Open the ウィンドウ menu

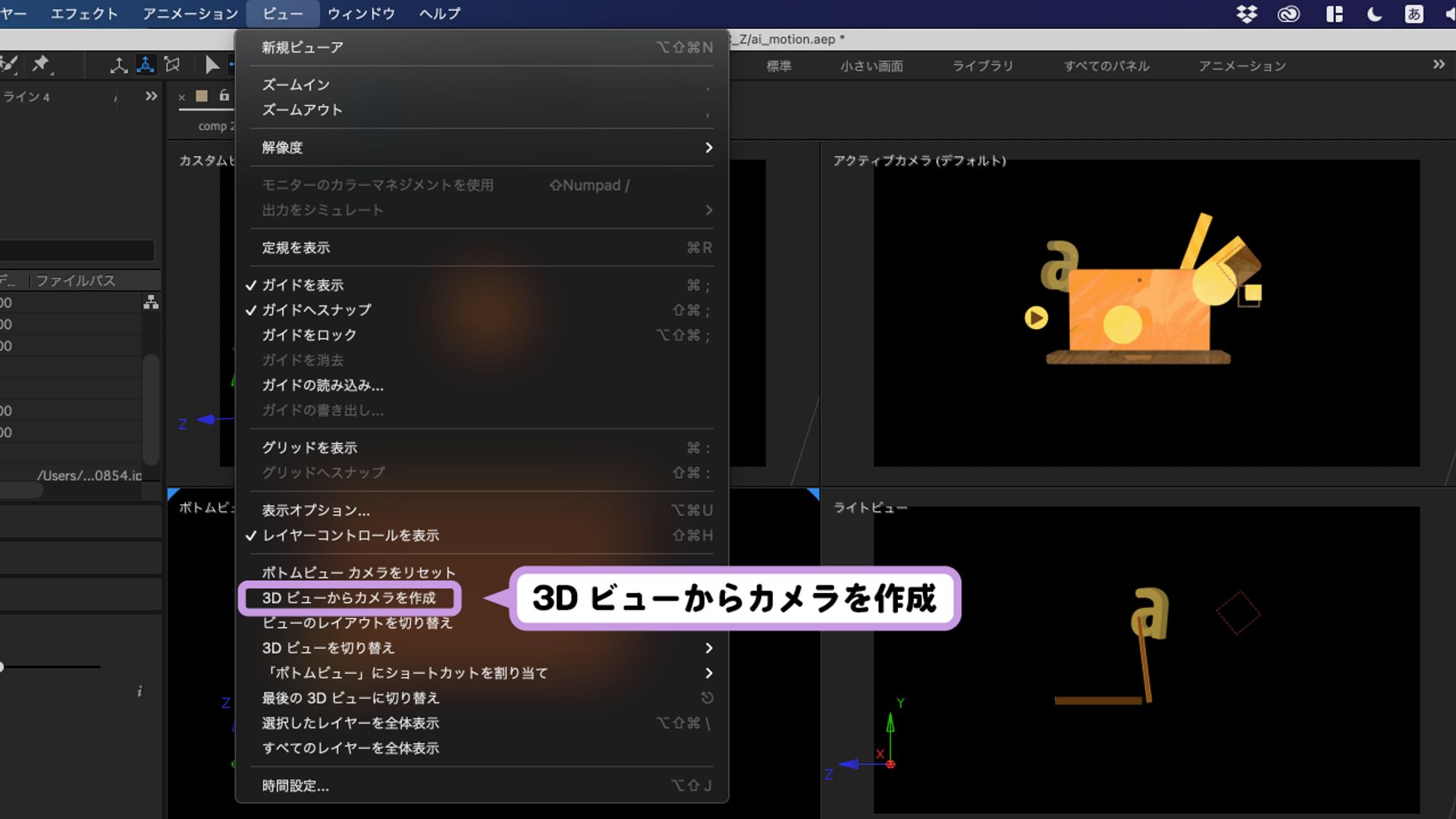[x=360, y=13]
